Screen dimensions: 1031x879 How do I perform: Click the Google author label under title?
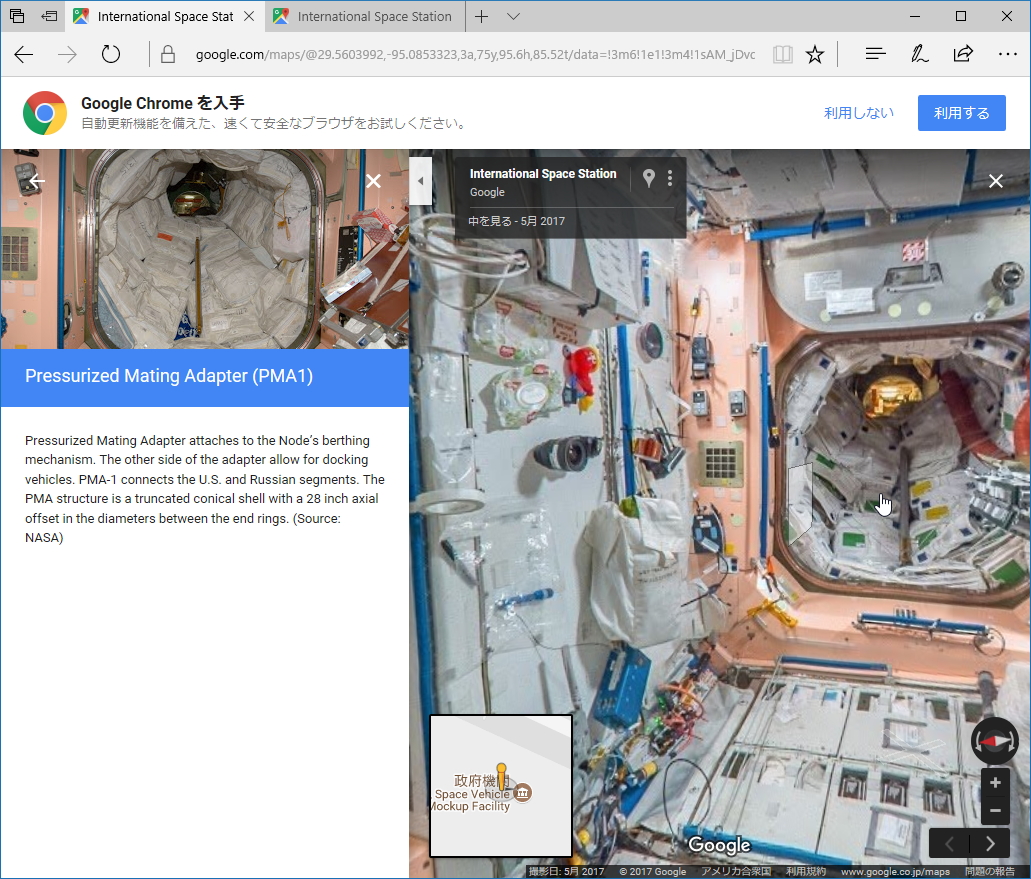click(487, 192)
